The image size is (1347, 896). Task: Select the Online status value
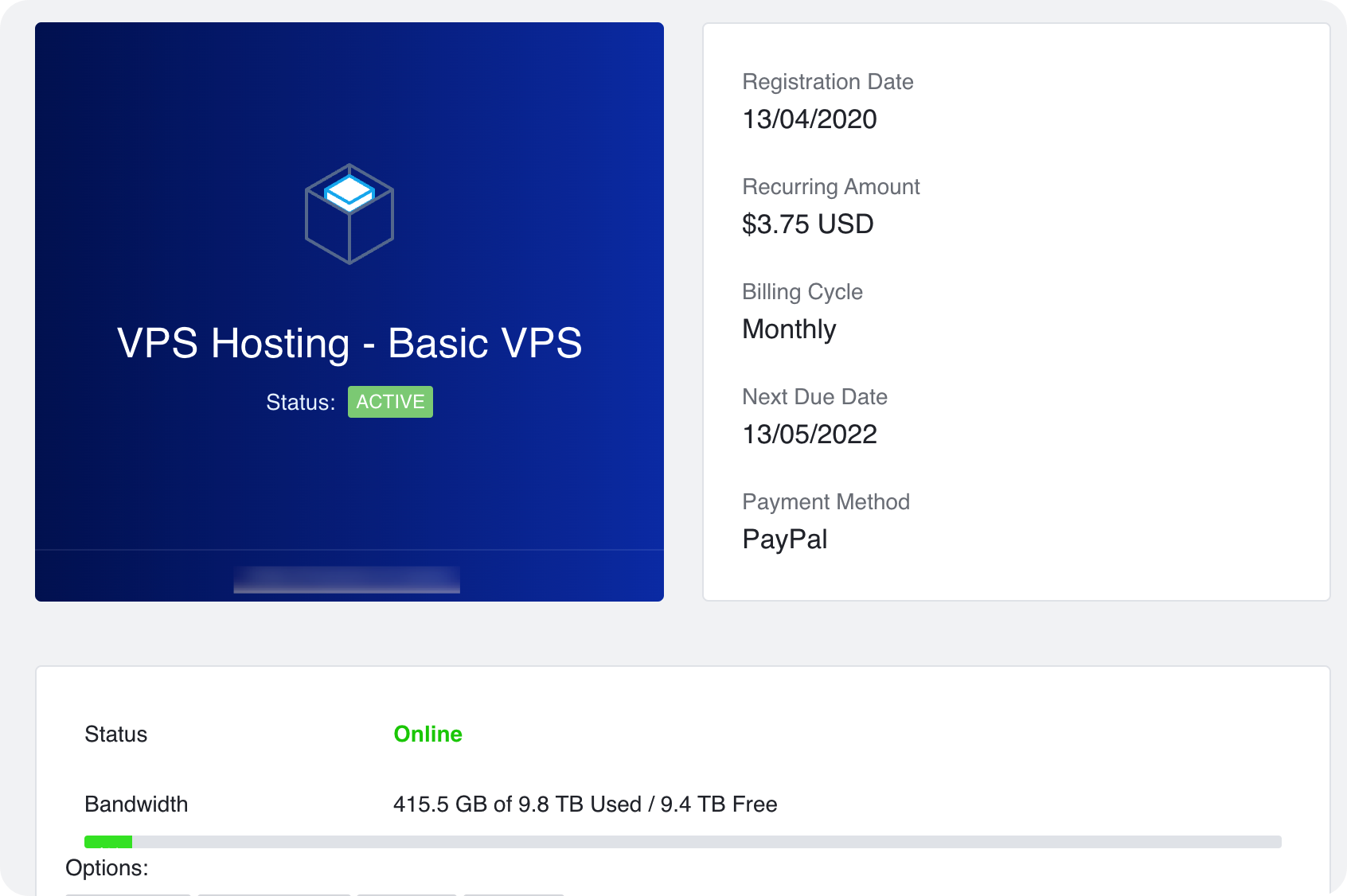click(428, 734)
